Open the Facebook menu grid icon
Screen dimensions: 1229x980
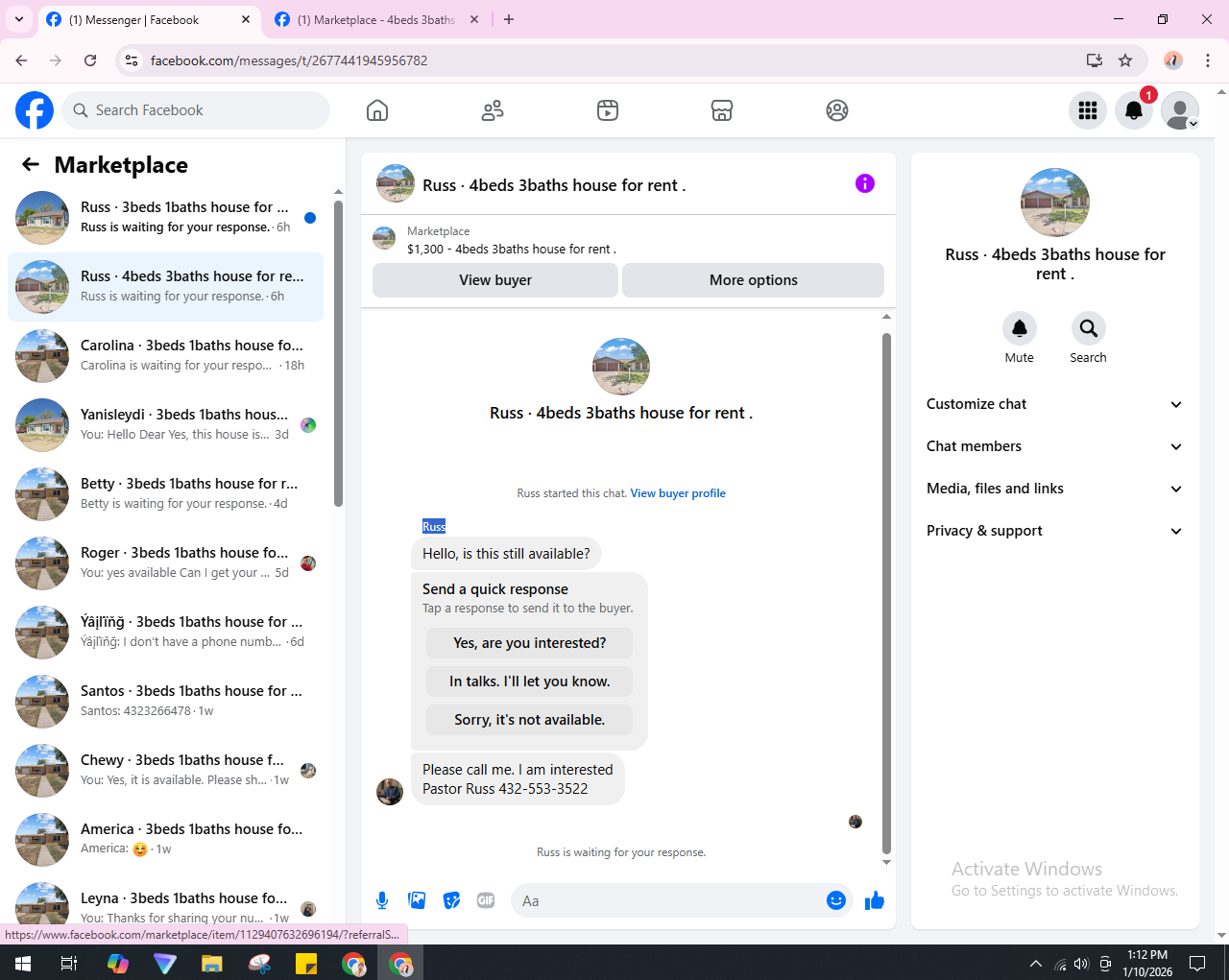coord(1088,110)
